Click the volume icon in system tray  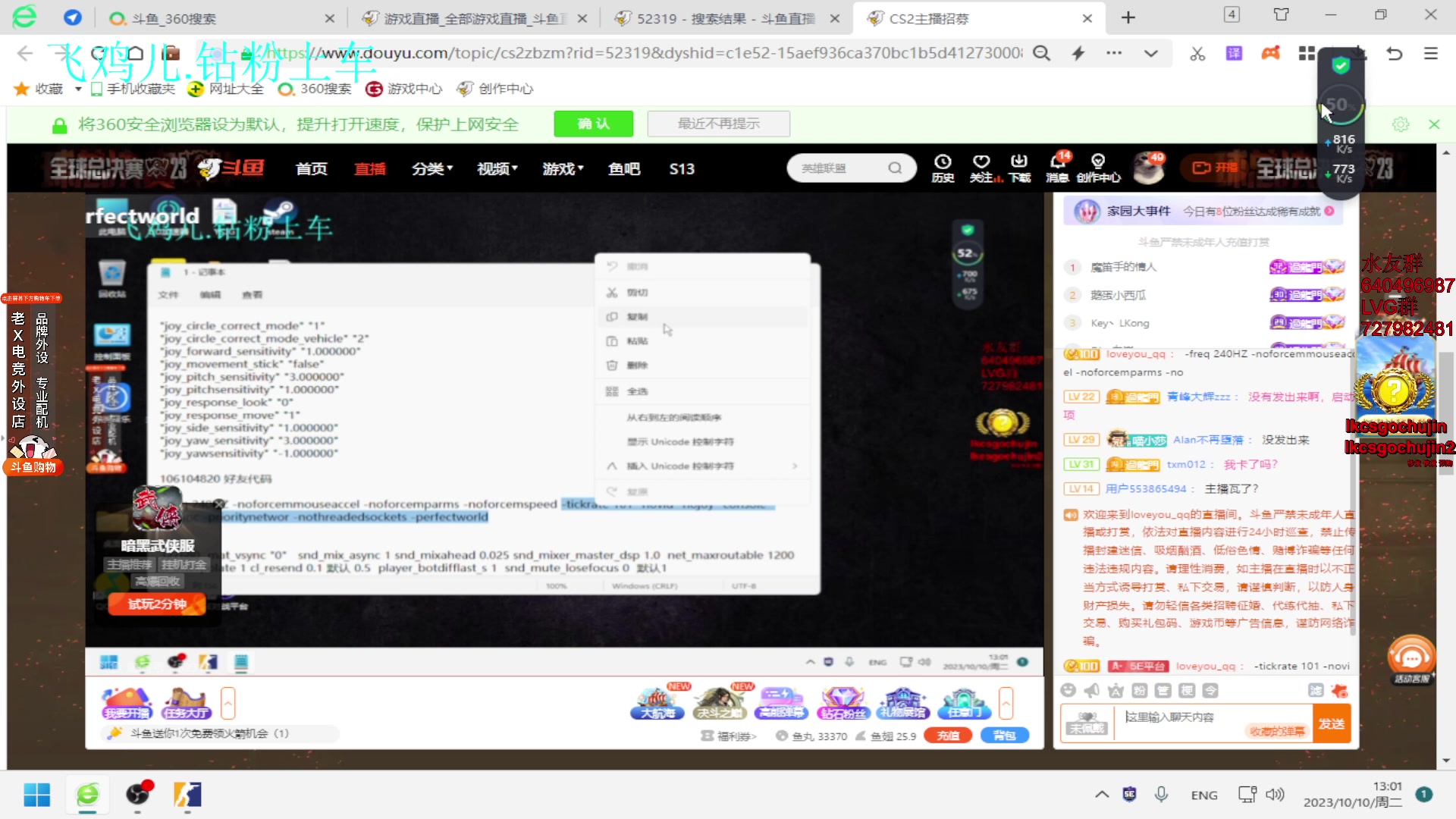pyautogui.click(x=1276, y=794)
